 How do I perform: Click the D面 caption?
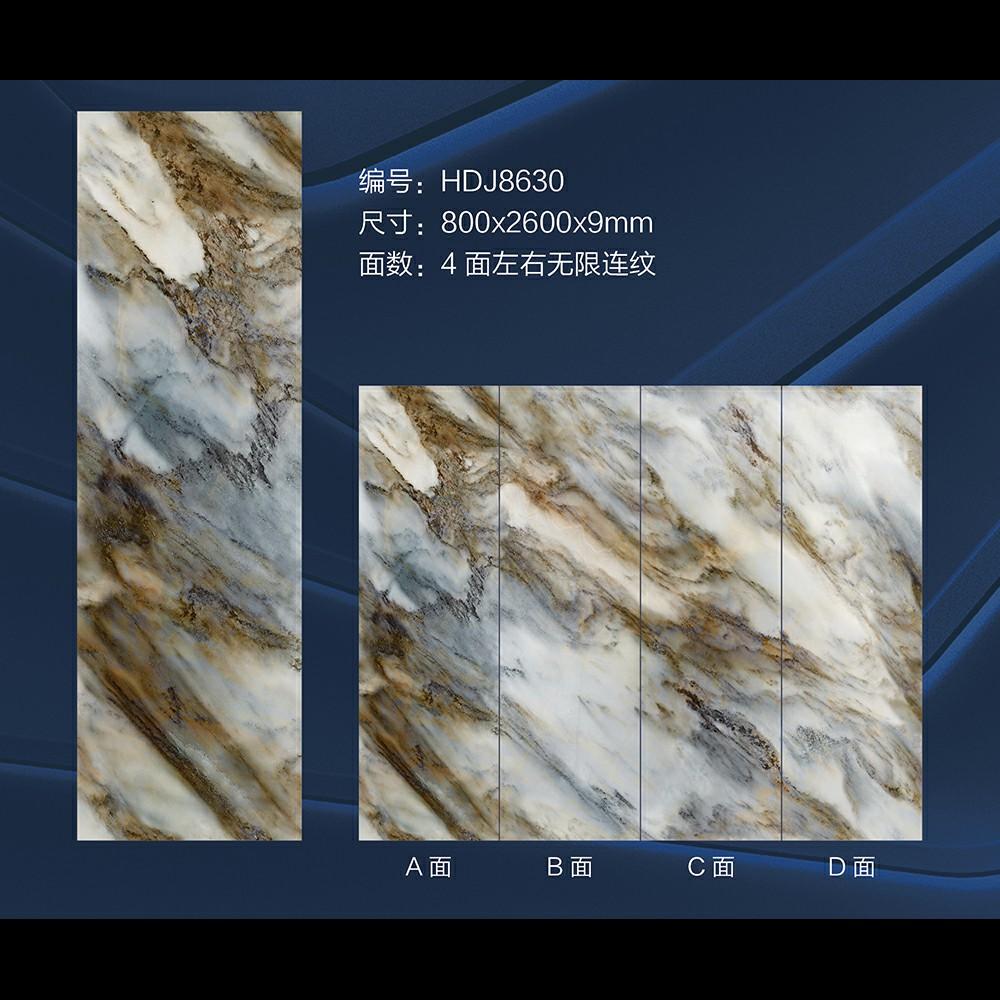tap(852, 867)
